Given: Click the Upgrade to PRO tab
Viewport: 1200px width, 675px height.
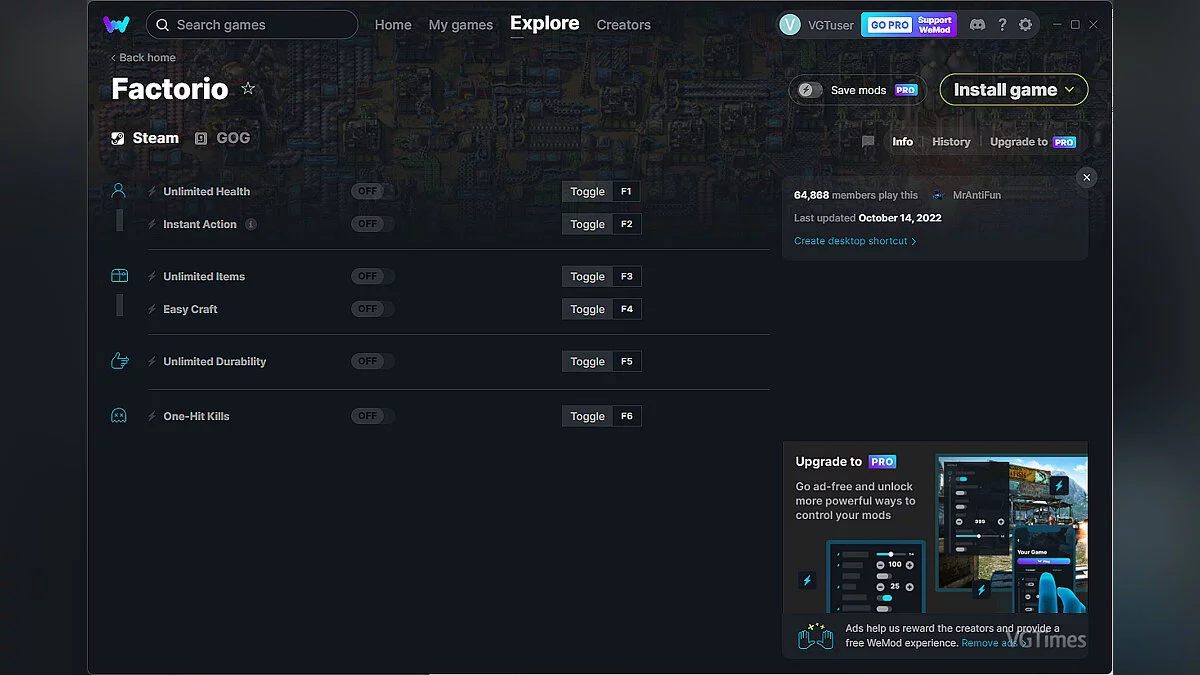Looking at the screenshot, I should [x=1032, y=142].
